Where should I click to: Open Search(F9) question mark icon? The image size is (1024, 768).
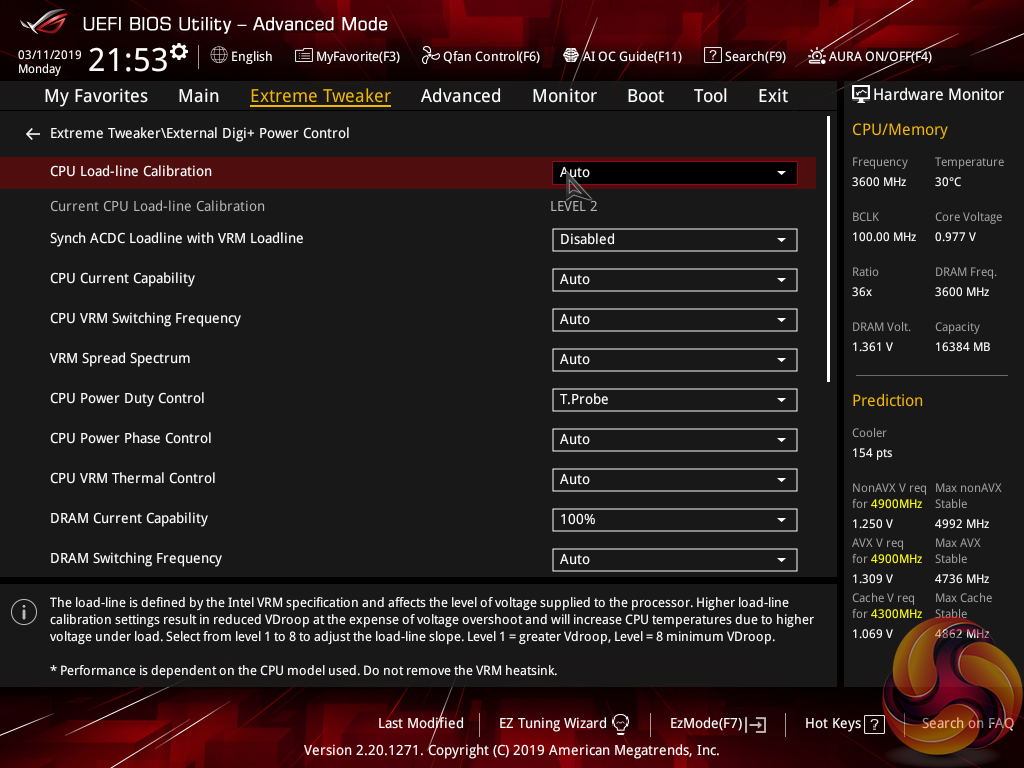click(x=712, y=56)
